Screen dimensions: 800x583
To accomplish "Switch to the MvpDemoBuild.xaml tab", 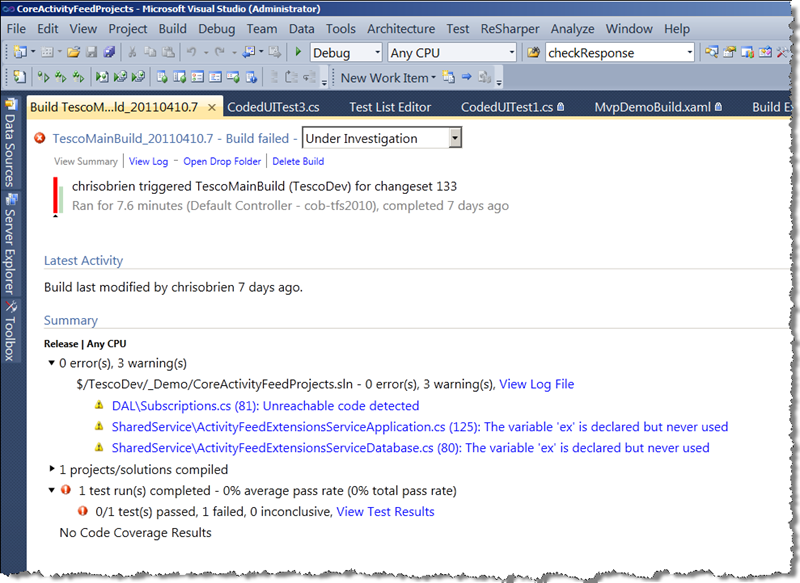I will 658,107.
